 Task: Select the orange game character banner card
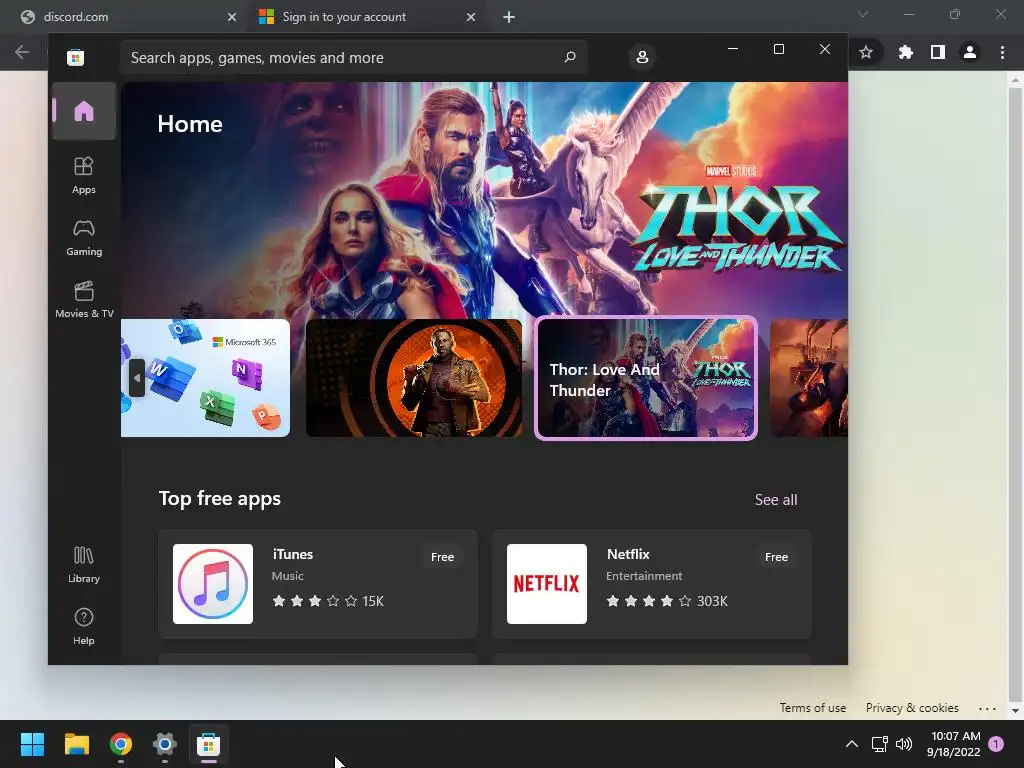pyautogui.click(x=414, y=377)
